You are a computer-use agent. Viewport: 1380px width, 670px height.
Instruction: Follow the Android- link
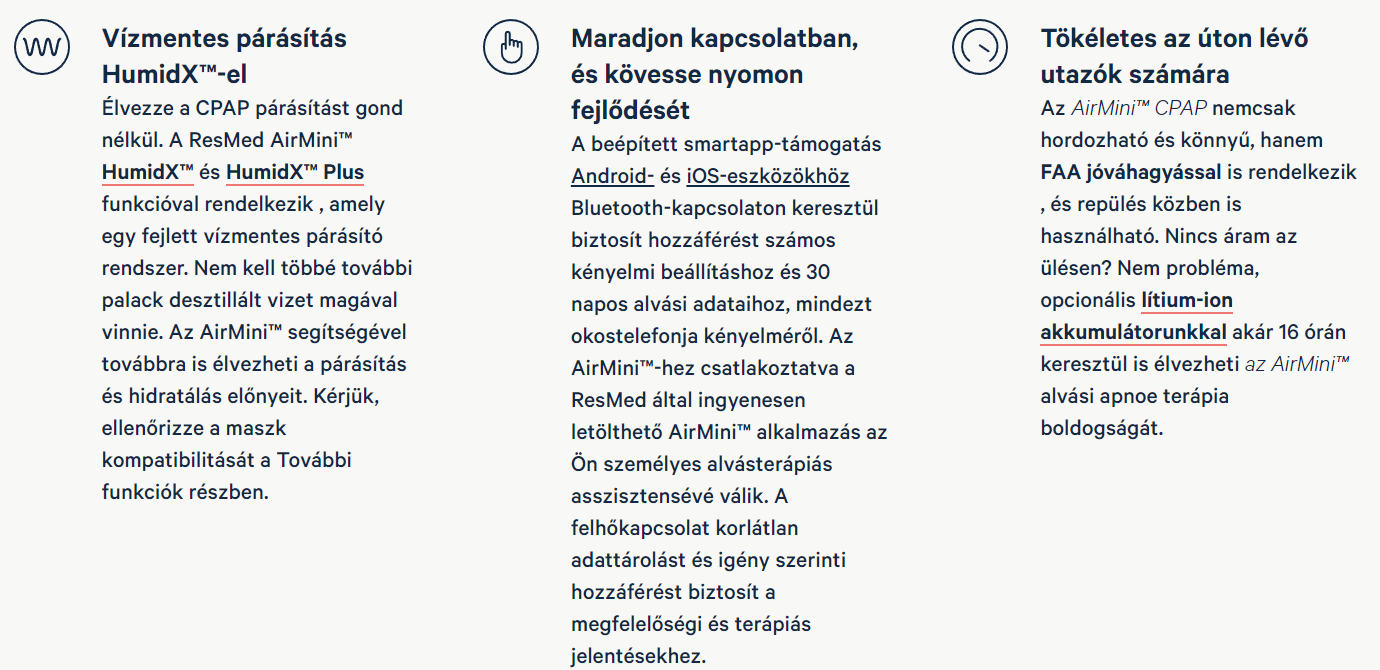pyautogui.click(x=612, y=177)
